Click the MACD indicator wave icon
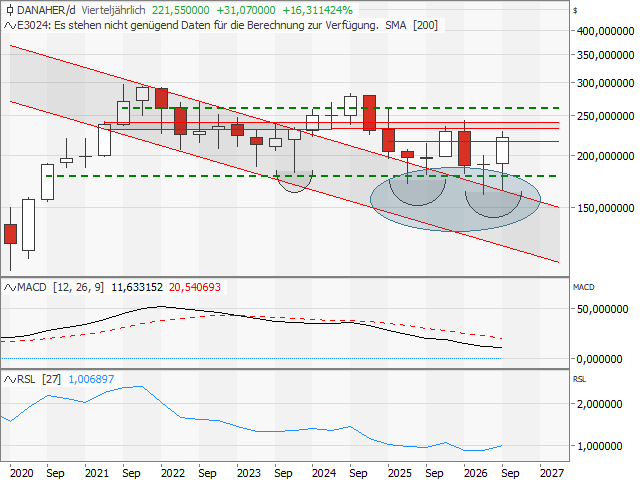Image resolution: width=640 pixels, height=480 pixels. 10,288
